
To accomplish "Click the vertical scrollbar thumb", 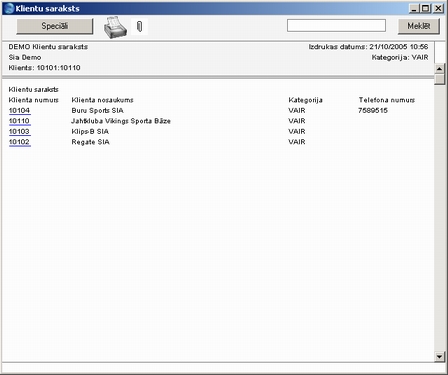I will click(x=439, y=79).
